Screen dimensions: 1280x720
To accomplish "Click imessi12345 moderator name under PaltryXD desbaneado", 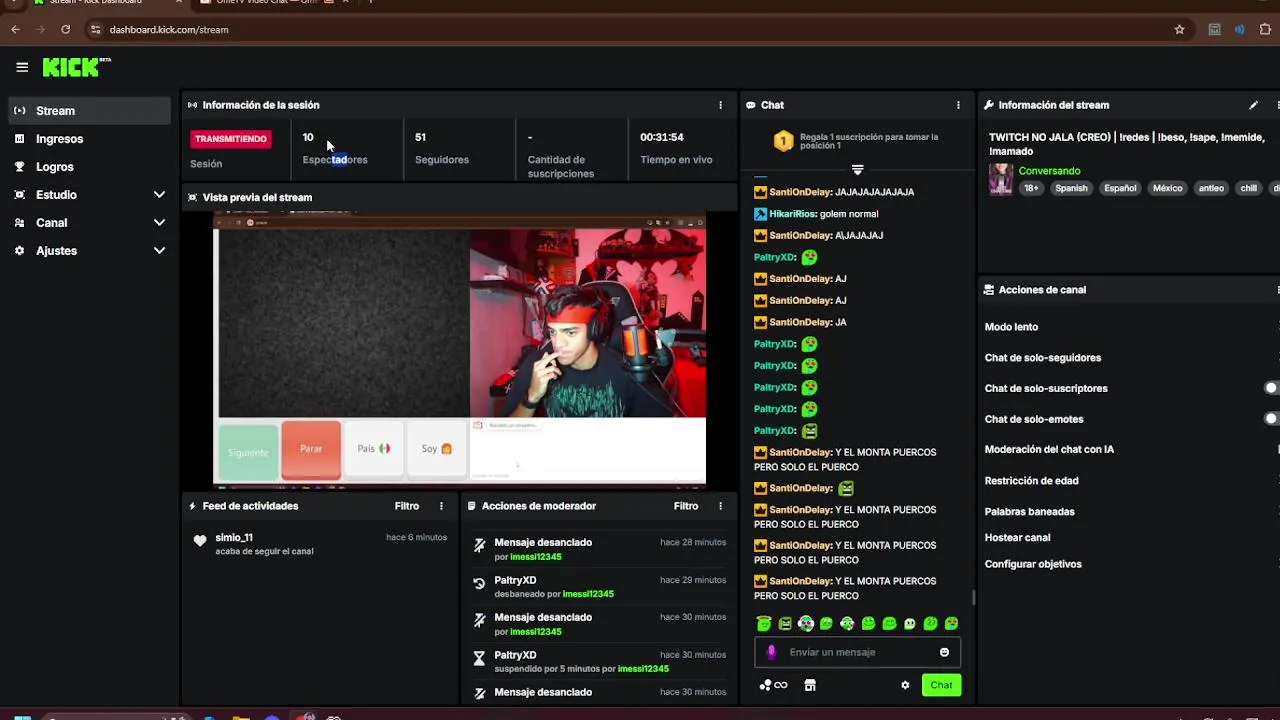I will pos(588,594).
